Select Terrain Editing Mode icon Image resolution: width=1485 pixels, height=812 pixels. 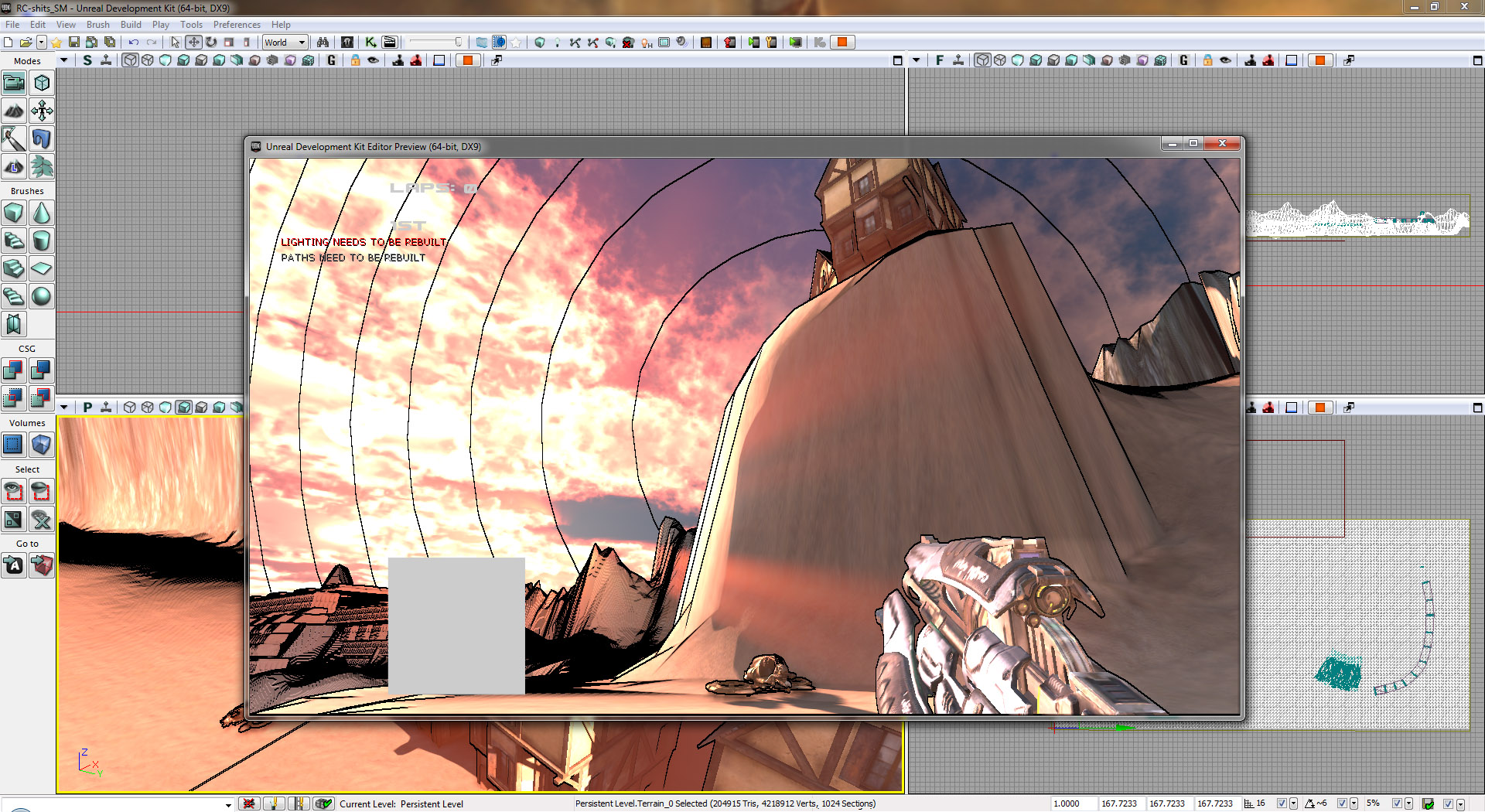click(14, 111)
